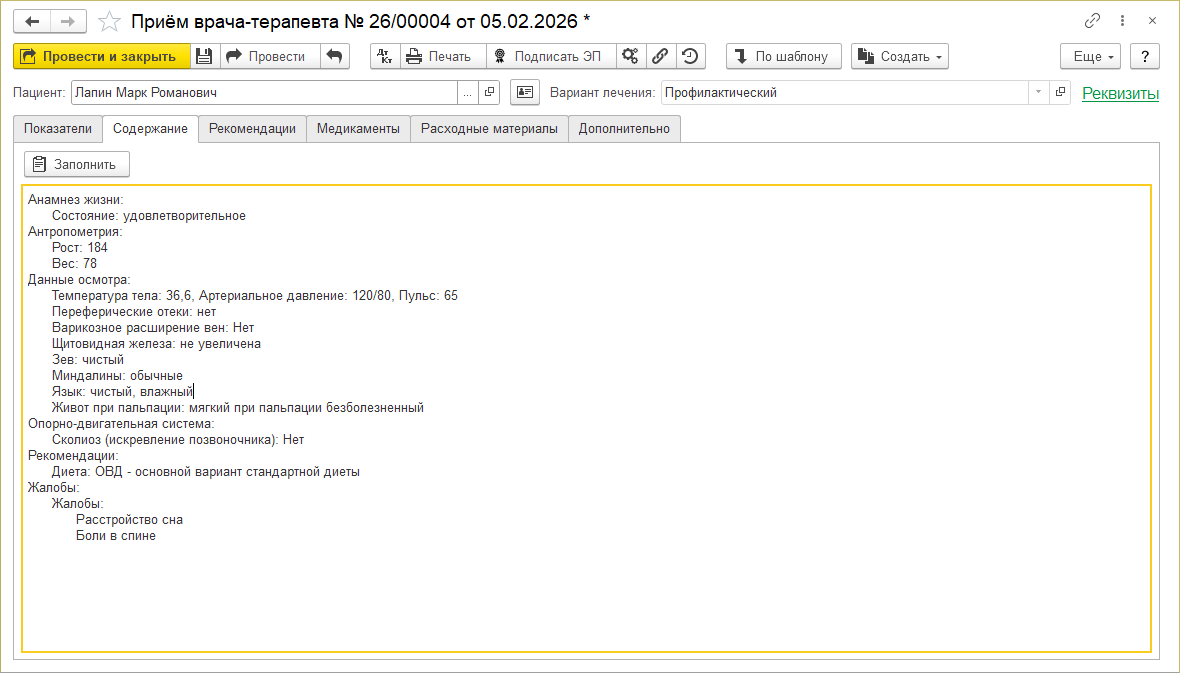Copy the document link using the title bar link icon

[x=1092, y=21]
